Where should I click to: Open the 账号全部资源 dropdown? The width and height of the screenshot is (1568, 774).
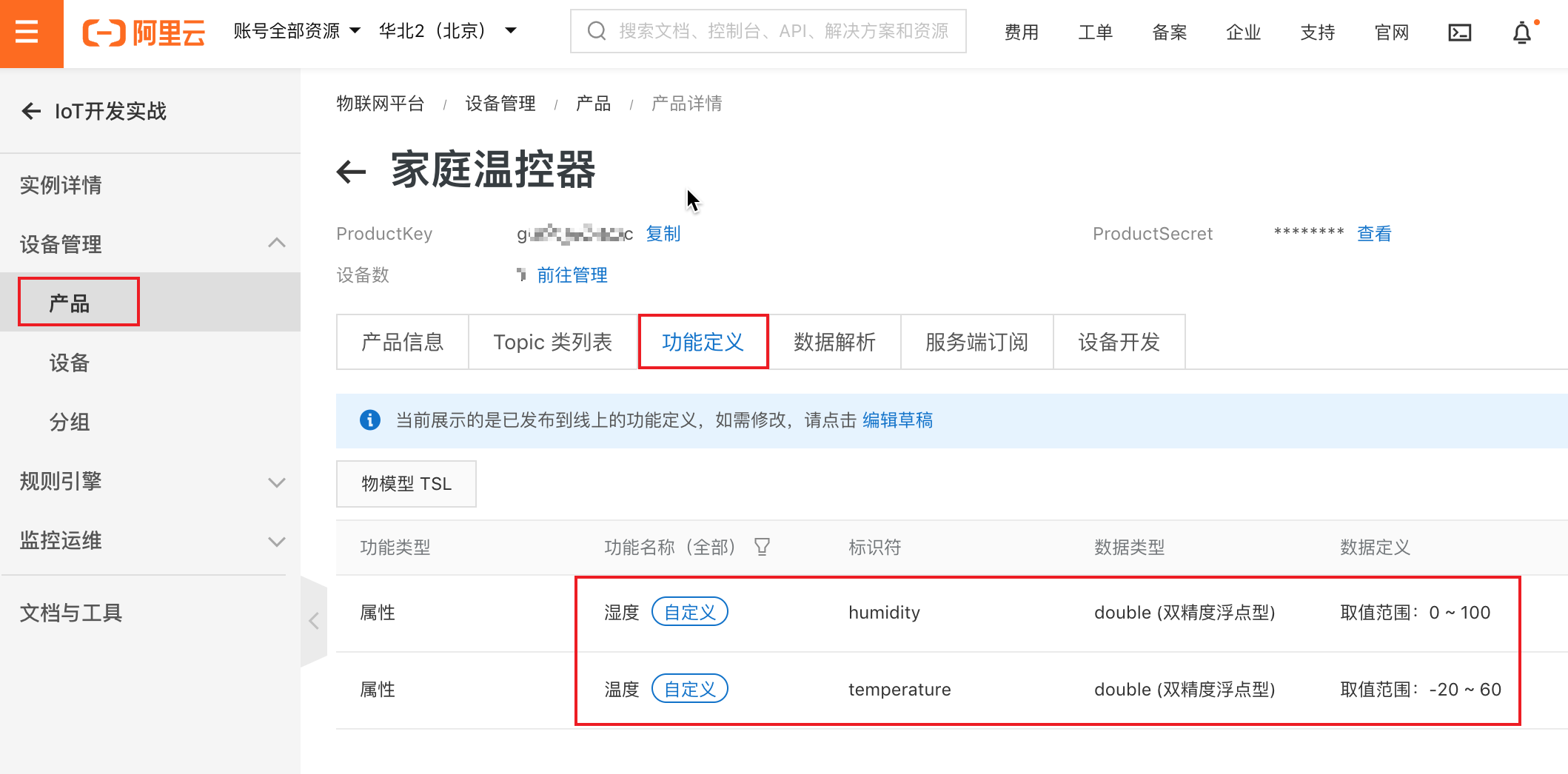pos(297,31)
